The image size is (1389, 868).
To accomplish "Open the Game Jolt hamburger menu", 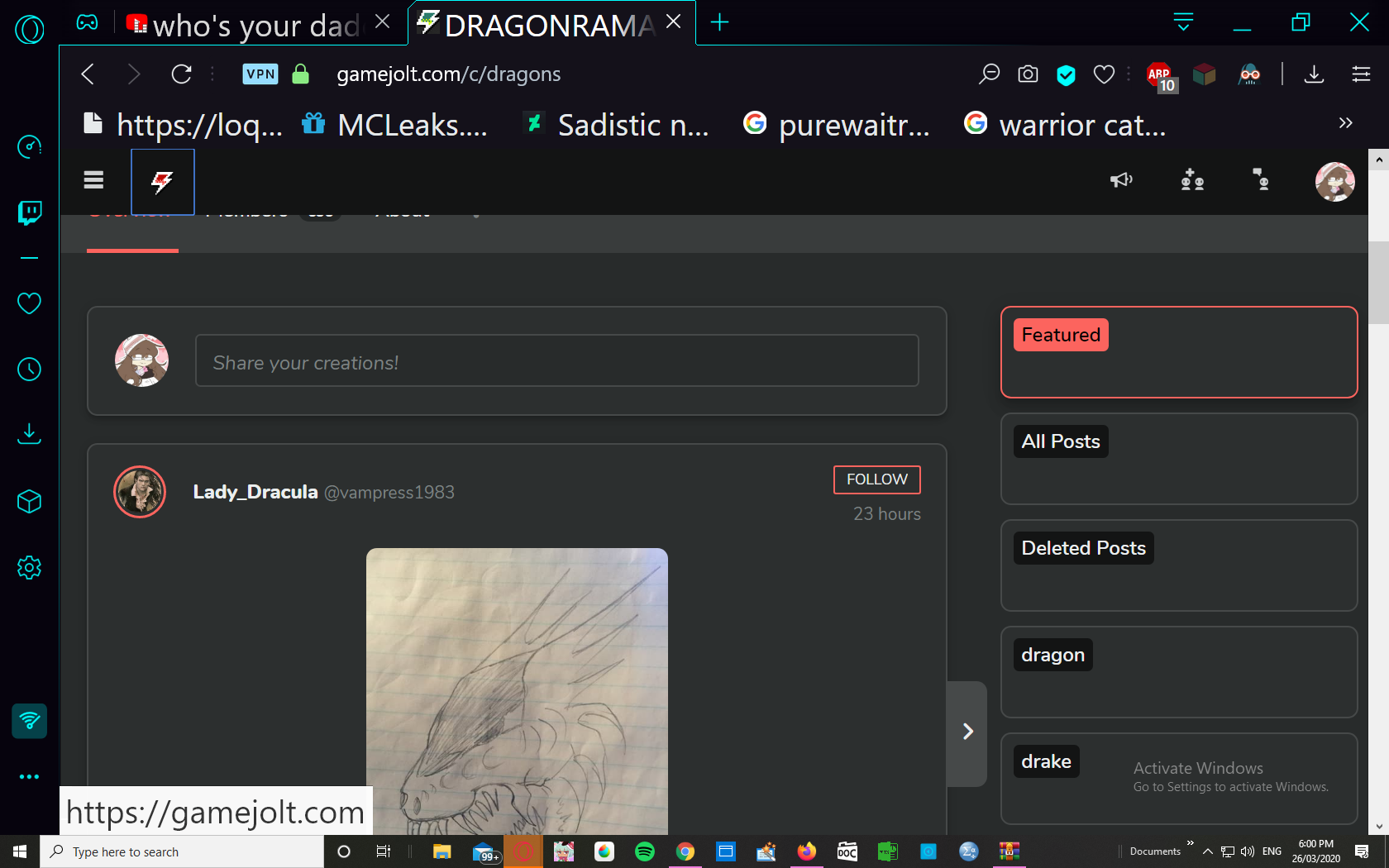I will tap(93, 180).
